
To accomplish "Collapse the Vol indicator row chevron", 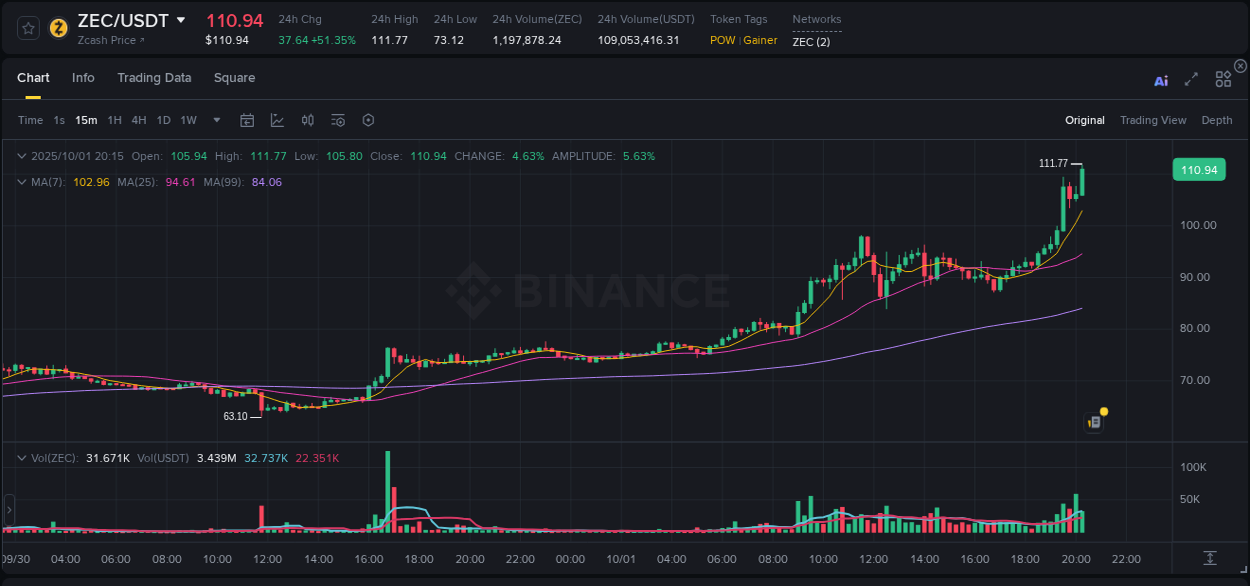I will 22,457.
